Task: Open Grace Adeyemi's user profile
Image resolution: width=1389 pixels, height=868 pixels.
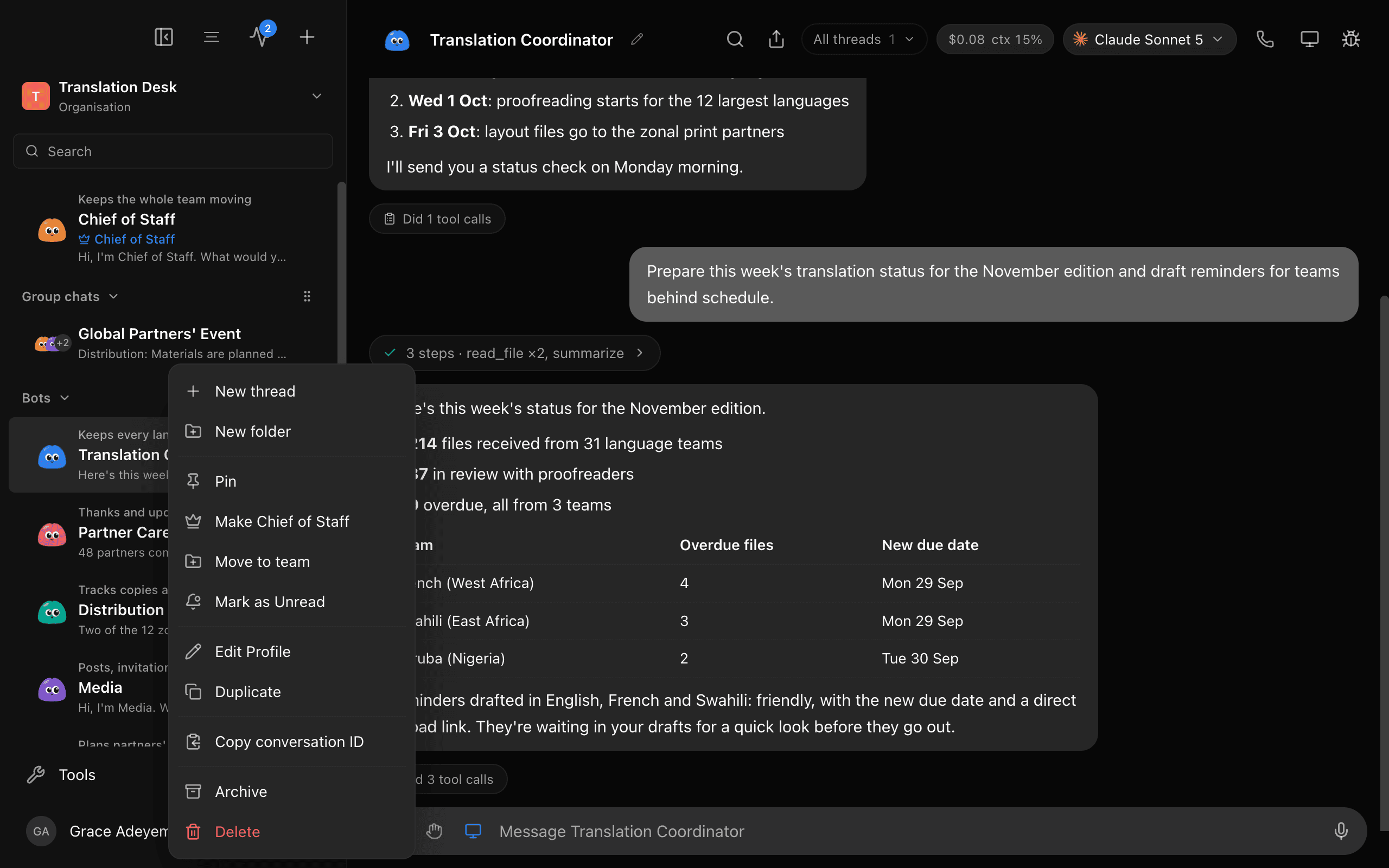Action: [98, 831]
